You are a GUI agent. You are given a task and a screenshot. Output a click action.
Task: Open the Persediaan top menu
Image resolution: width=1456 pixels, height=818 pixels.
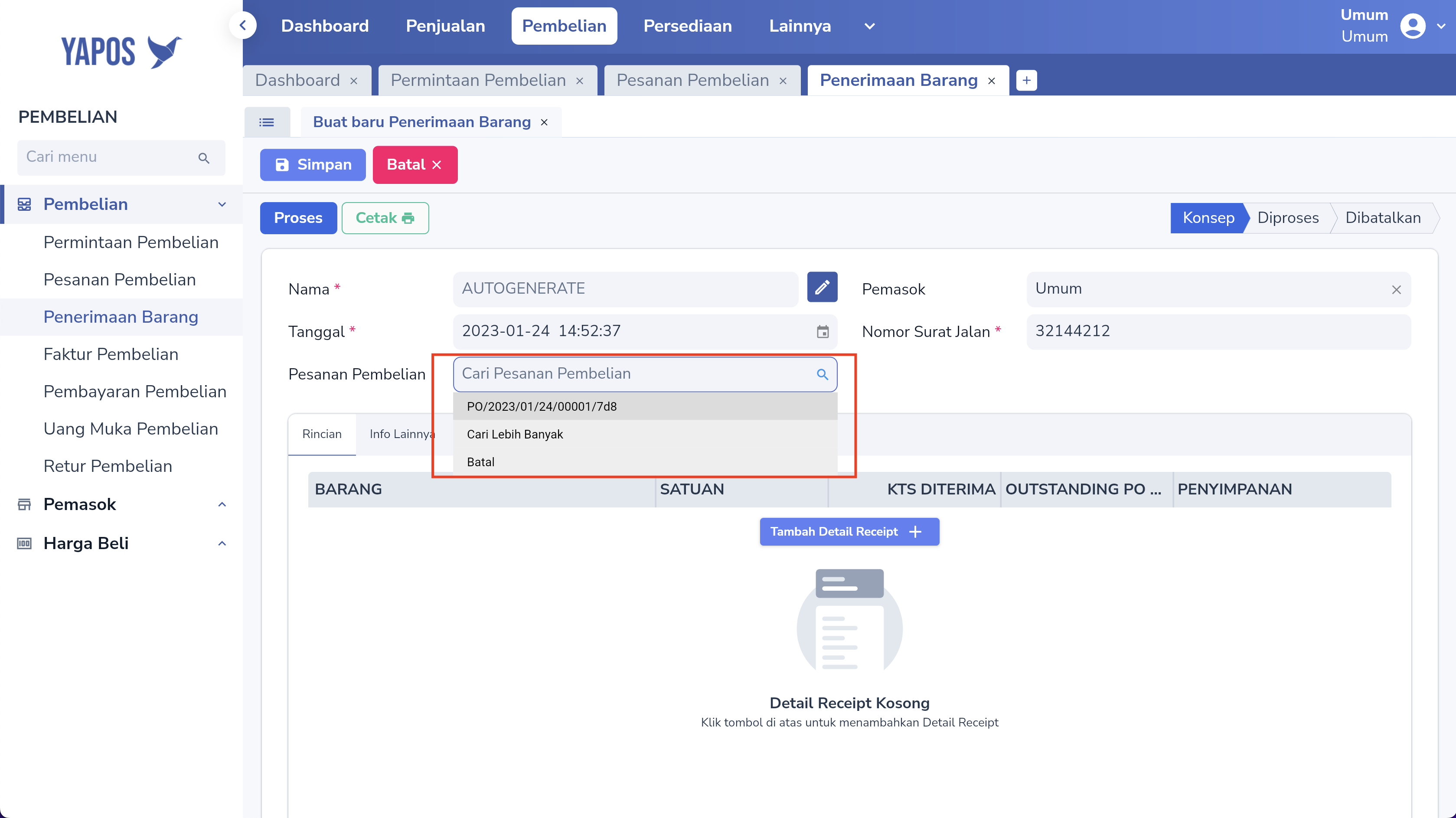point(687,26)
